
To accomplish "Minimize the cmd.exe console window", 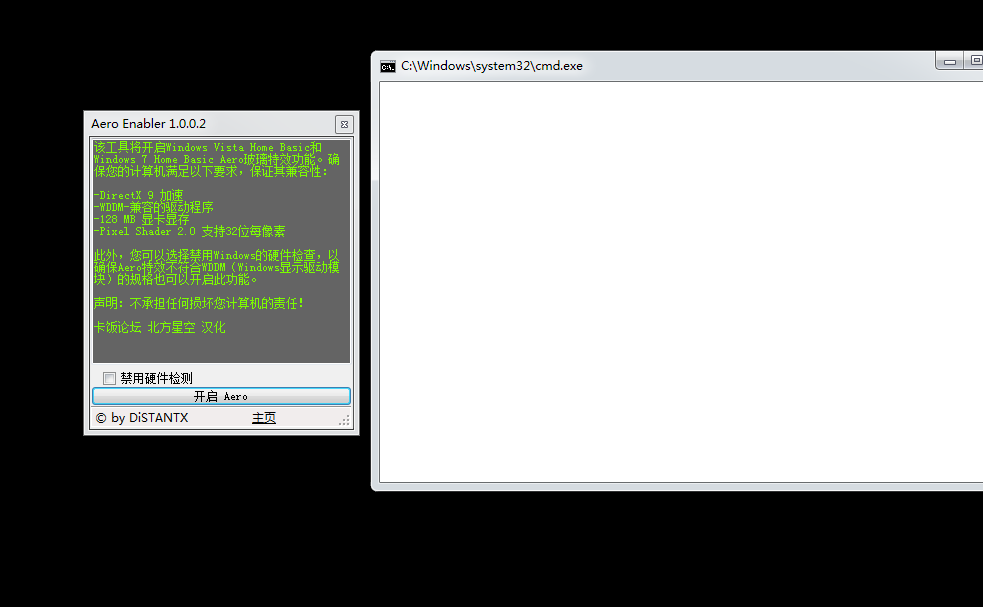I will coord(949,62).
